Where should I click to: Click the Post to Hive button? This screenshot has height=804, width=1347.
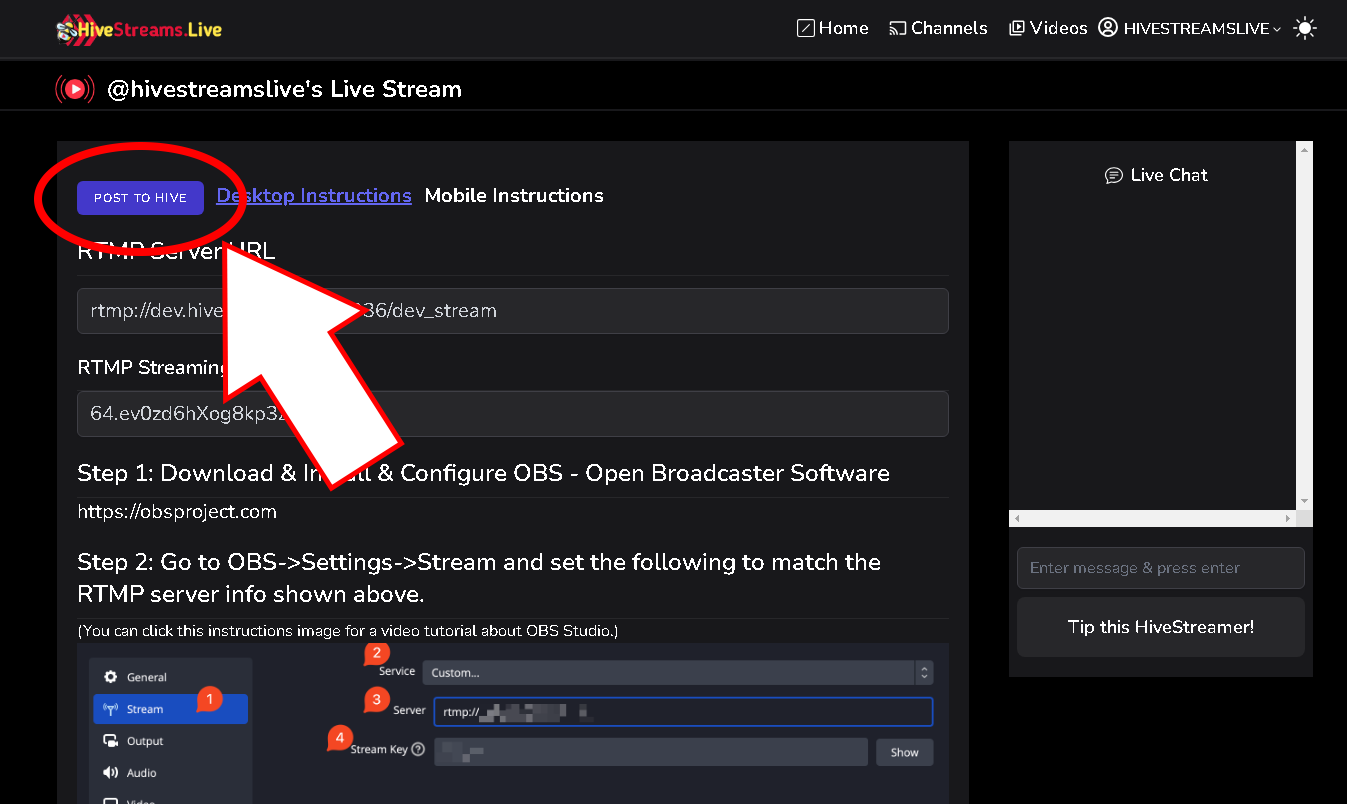(x=140, y=198)
